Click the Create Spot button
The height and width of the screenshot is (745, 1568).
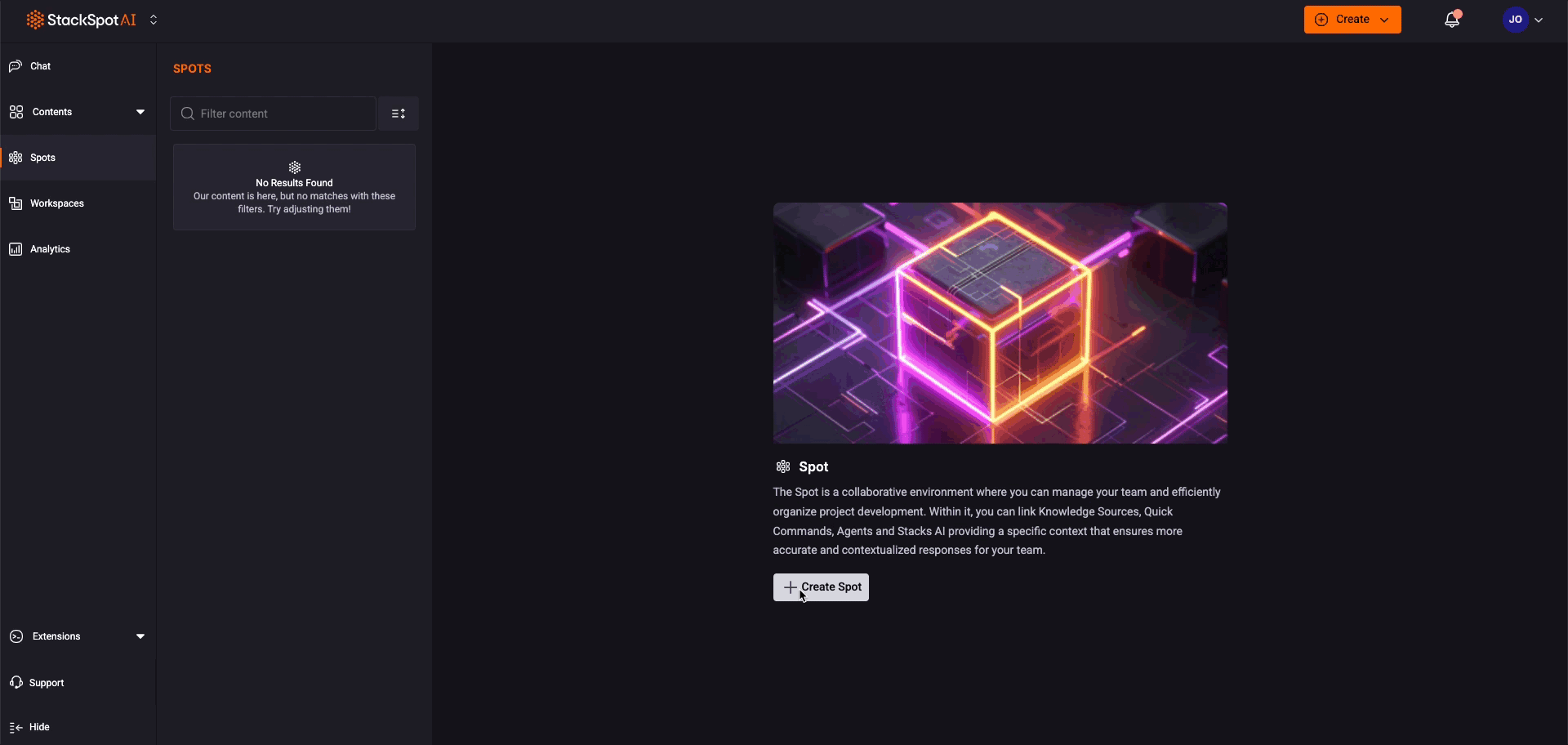coord(821,587)
